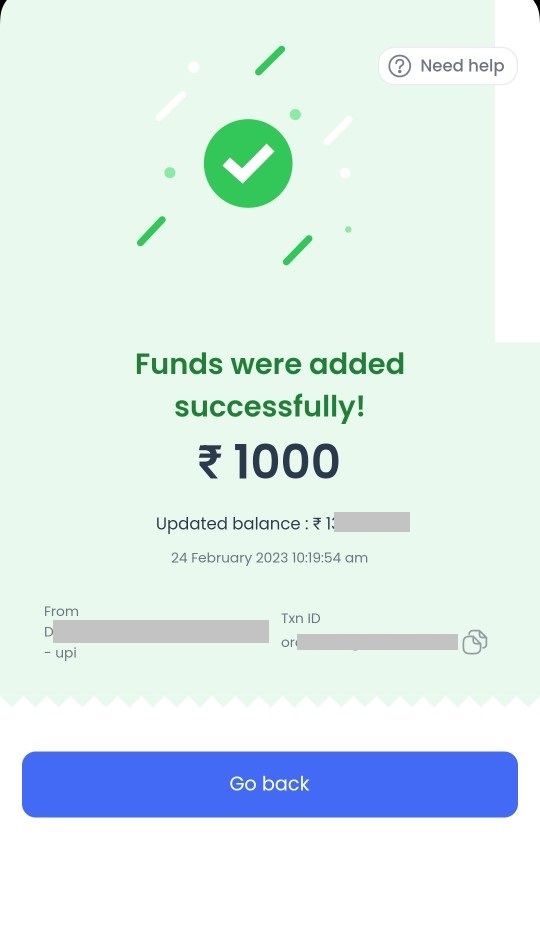
Task: Tap the light green dot right above the checkmark
Action: click(x=295, y=114)
